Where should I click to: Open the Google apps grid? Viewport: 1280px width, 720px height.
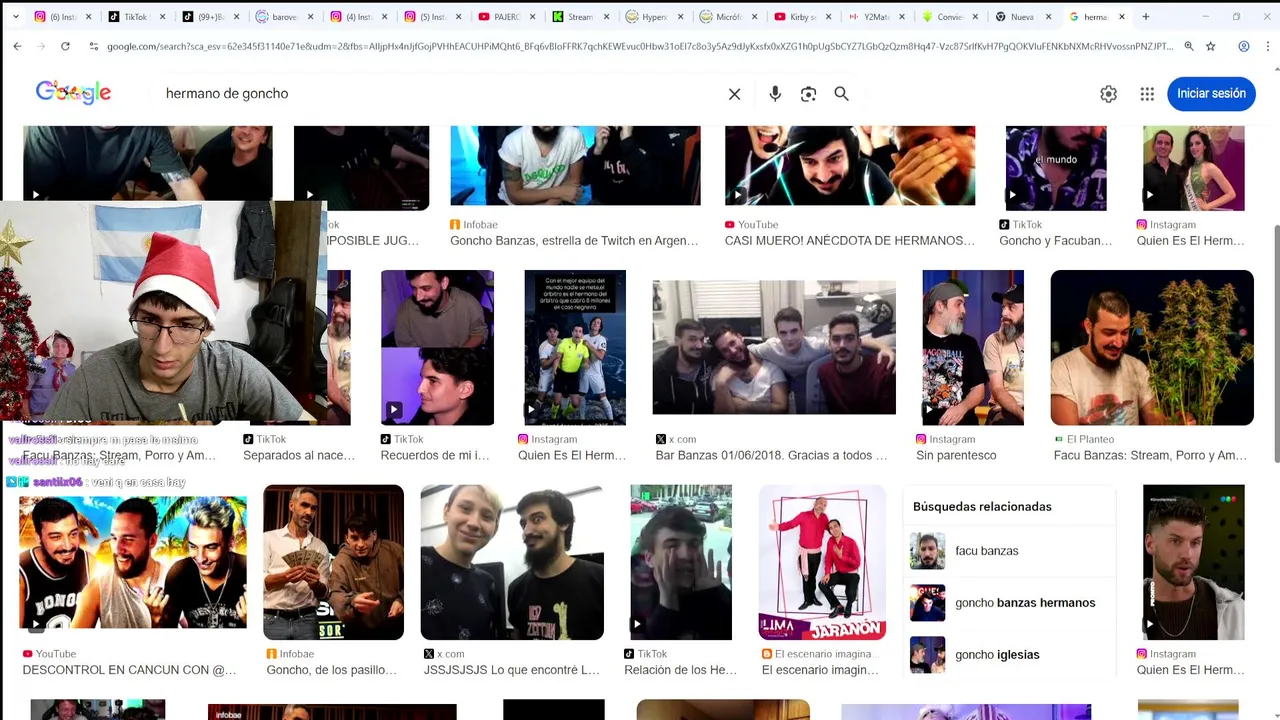[x=1147, y=94]
